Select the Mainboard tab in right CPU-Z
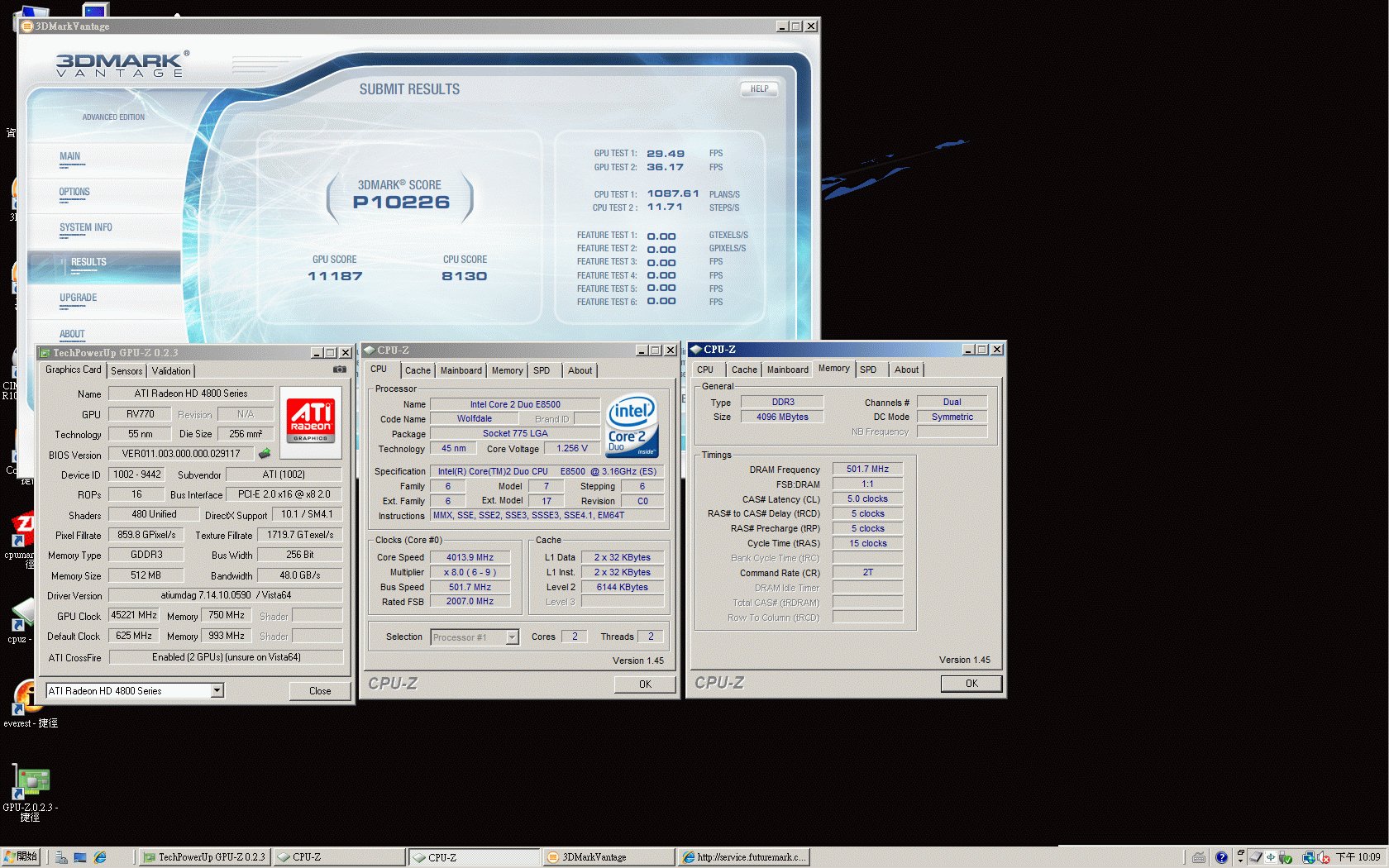The width and height of the screenshot is (1389, 868). (x=787, y=370)
